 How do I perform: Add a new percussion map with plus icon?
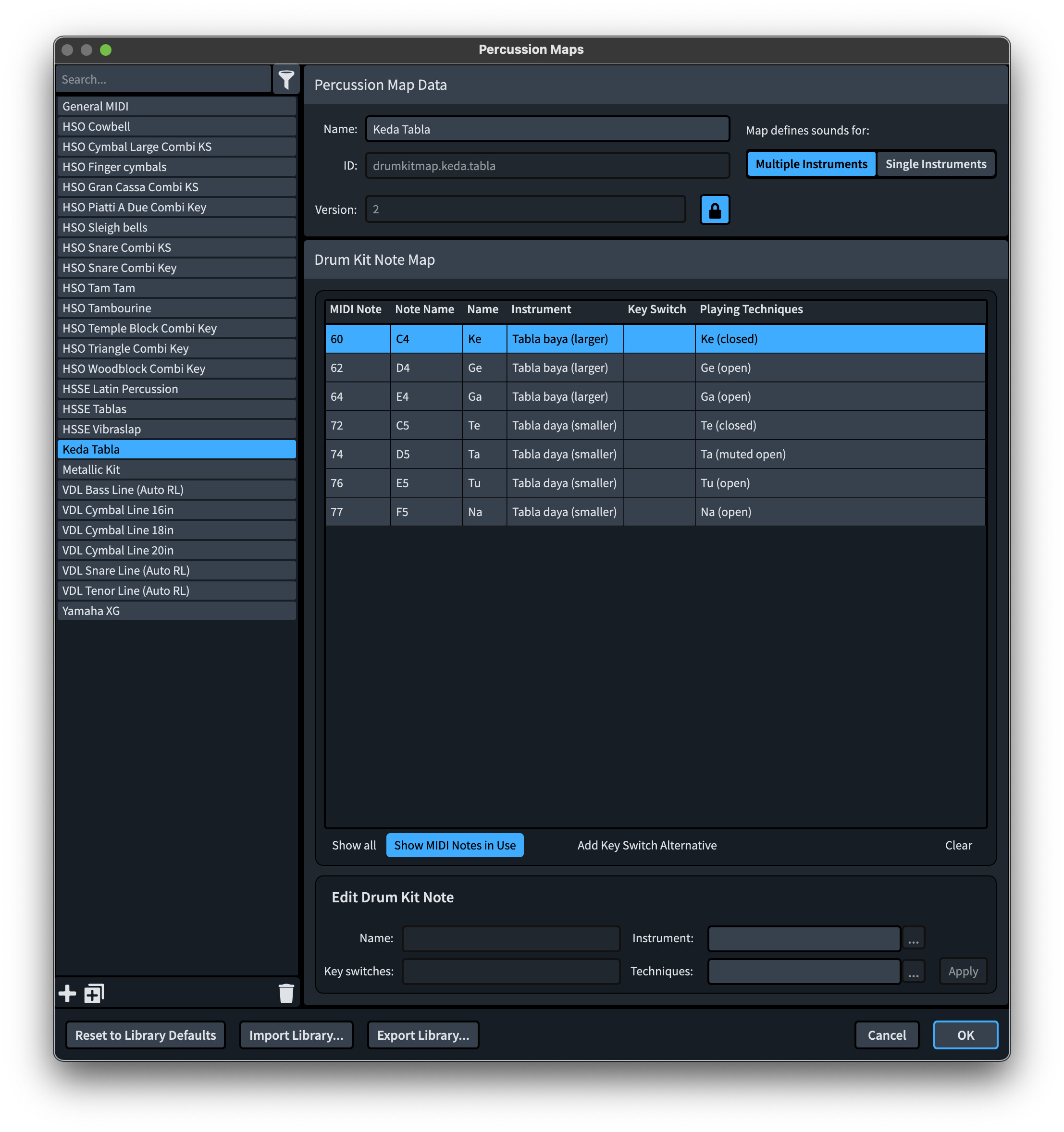67,993
